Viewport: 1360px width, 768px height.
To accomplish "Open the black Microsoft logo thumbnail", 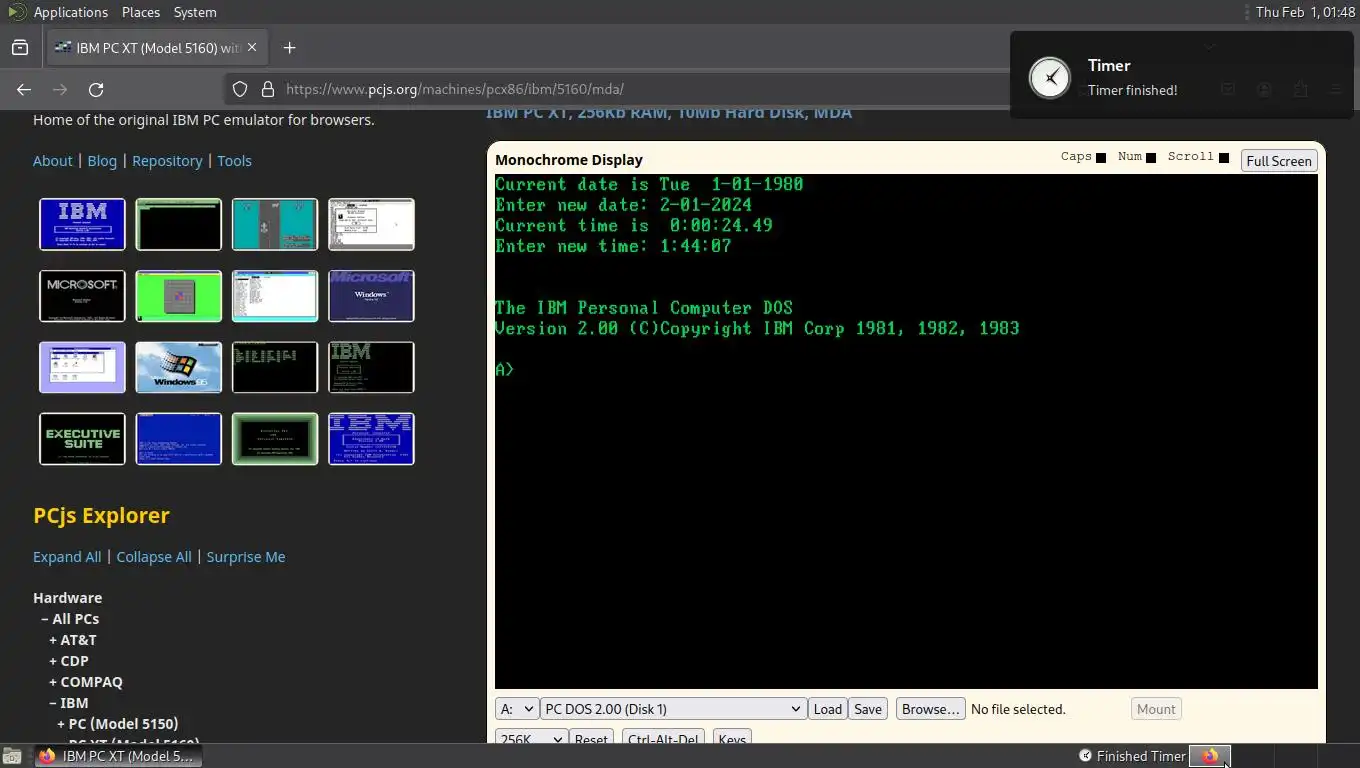I will [x=82, y=296].
